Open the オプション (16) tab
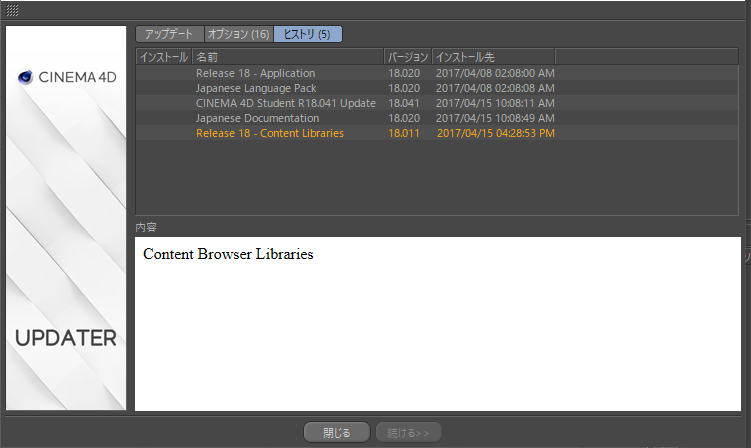 (239, 34)
